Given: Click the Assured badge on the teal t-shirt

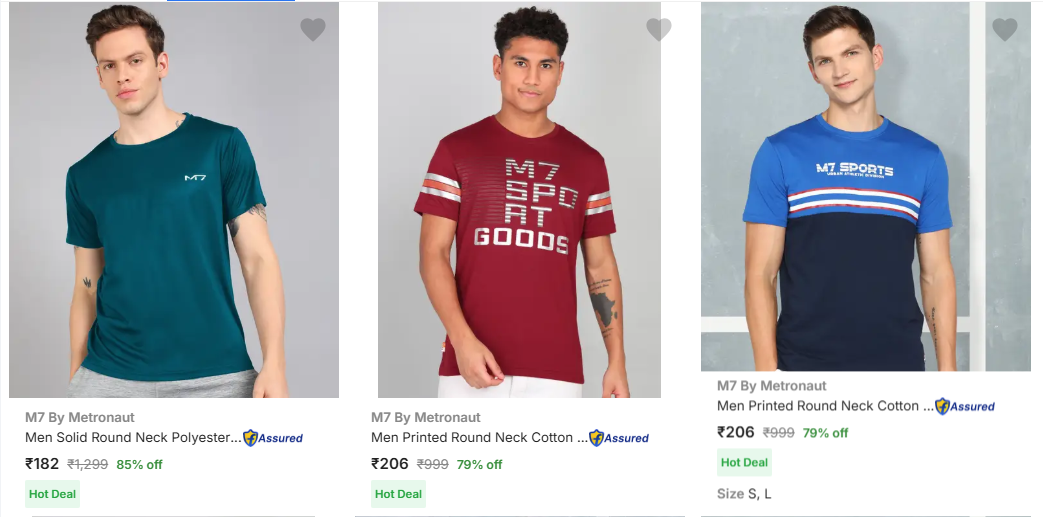Looking at the screenshot, I should (x=273, y=438).
